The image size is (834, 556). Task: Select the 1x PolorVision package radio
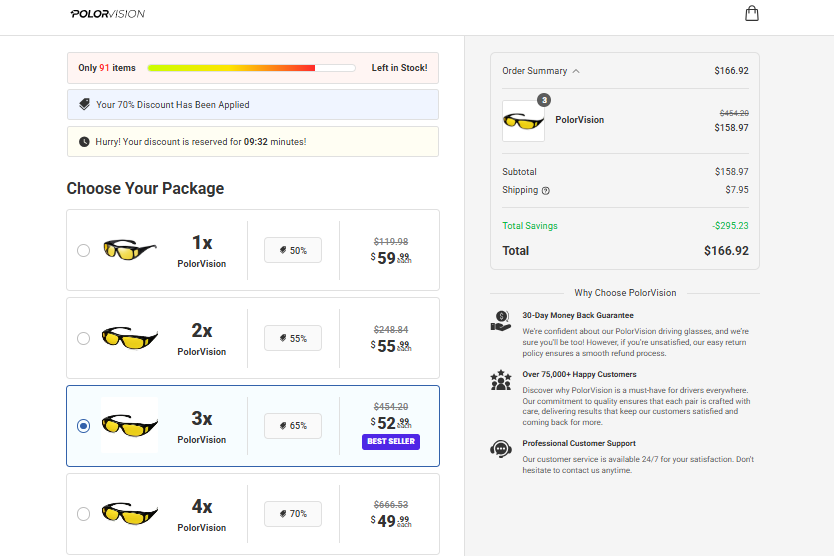click(84, 250)
